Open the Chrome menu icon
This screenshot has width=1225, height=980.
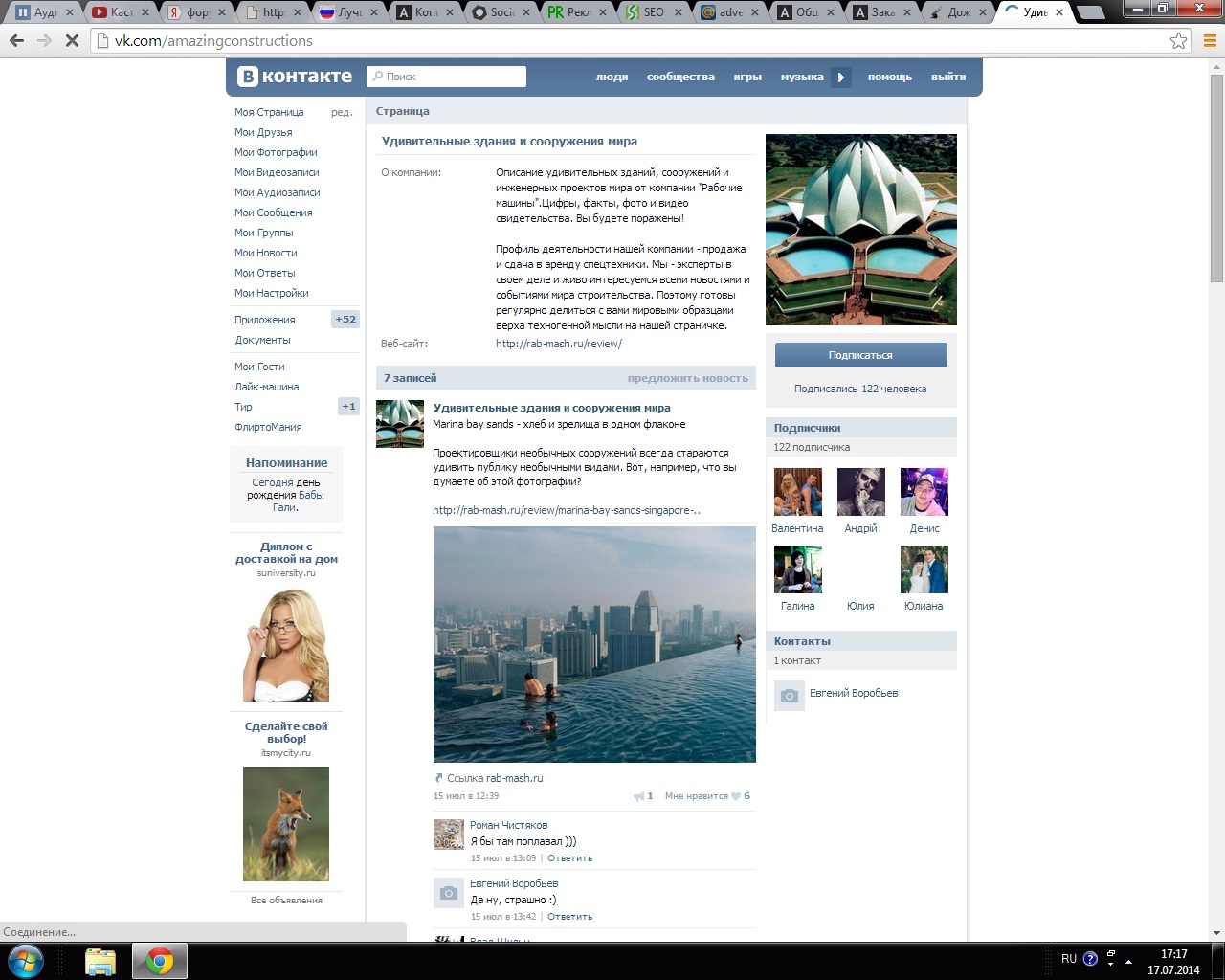click(1210, 41)
